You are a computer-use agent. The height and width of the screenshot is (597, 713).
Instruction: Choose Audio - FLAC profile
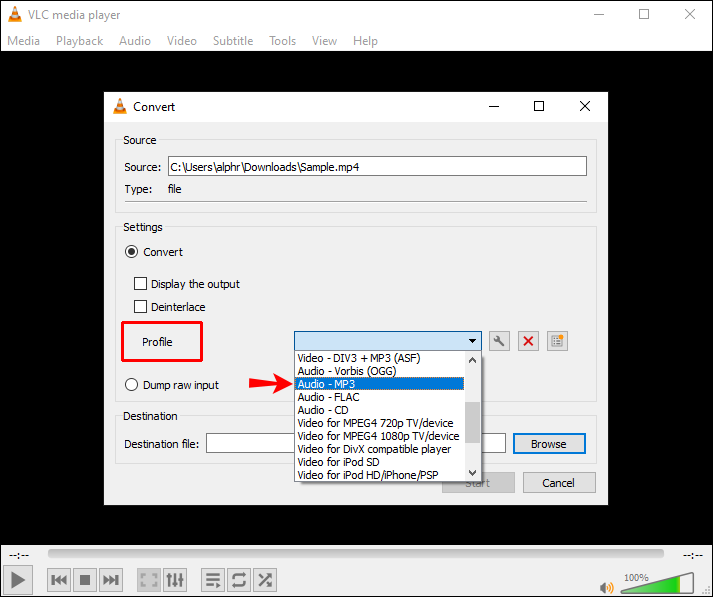point(380,397)
